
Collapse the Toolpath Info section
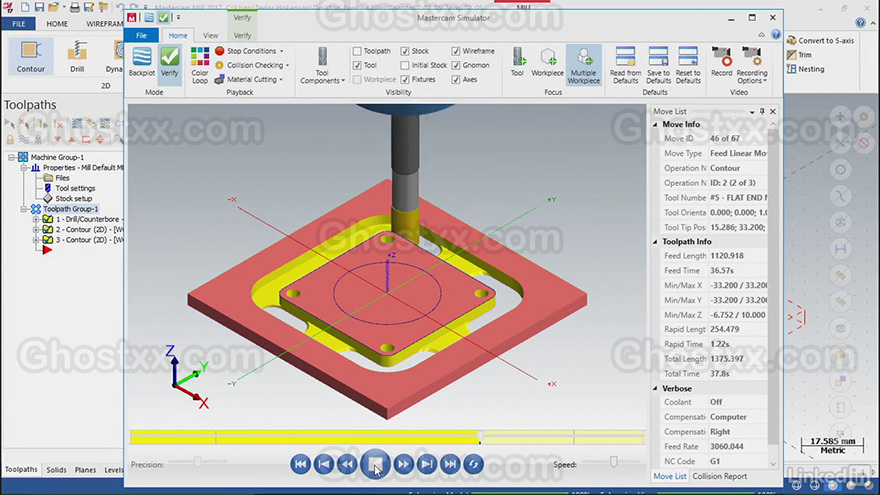(x=655, y=242)
